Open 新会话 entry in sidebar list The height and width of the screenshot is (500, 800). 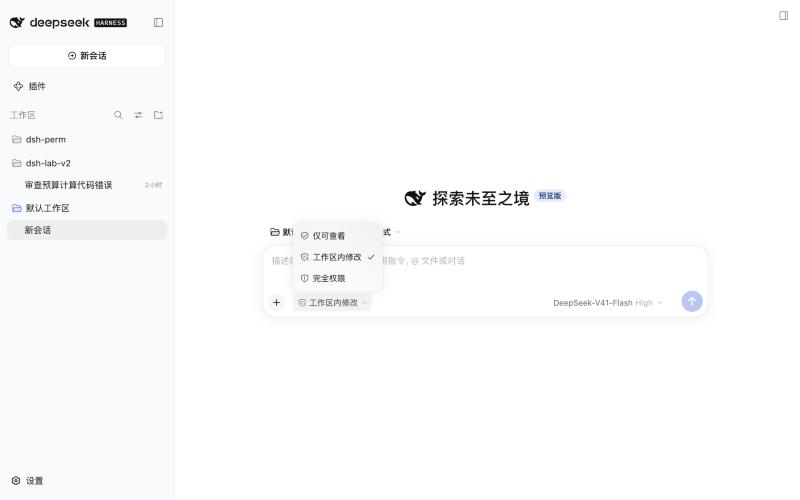87,230
